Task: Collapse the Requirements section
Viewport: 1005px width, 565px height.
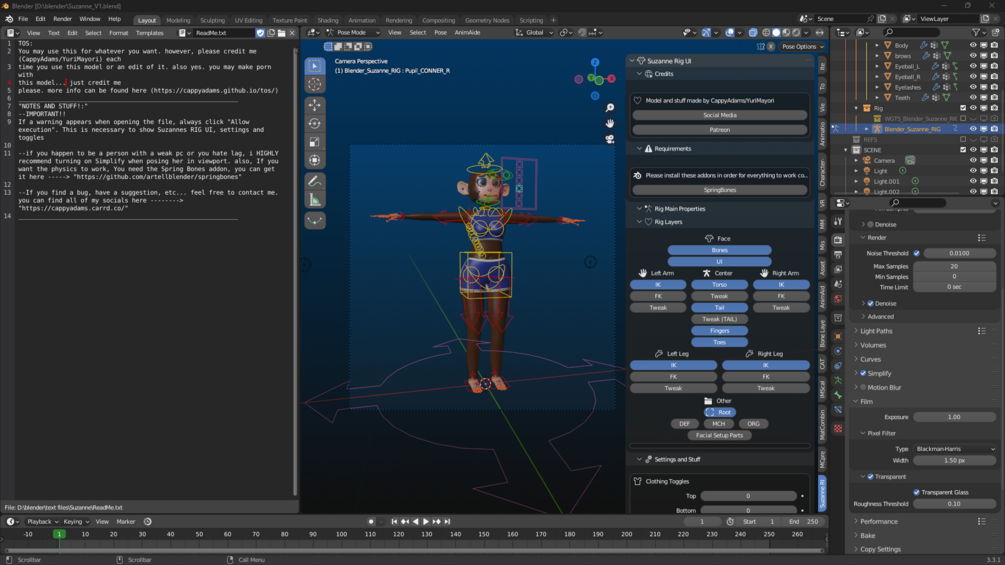Action: [x=639, y=149]
